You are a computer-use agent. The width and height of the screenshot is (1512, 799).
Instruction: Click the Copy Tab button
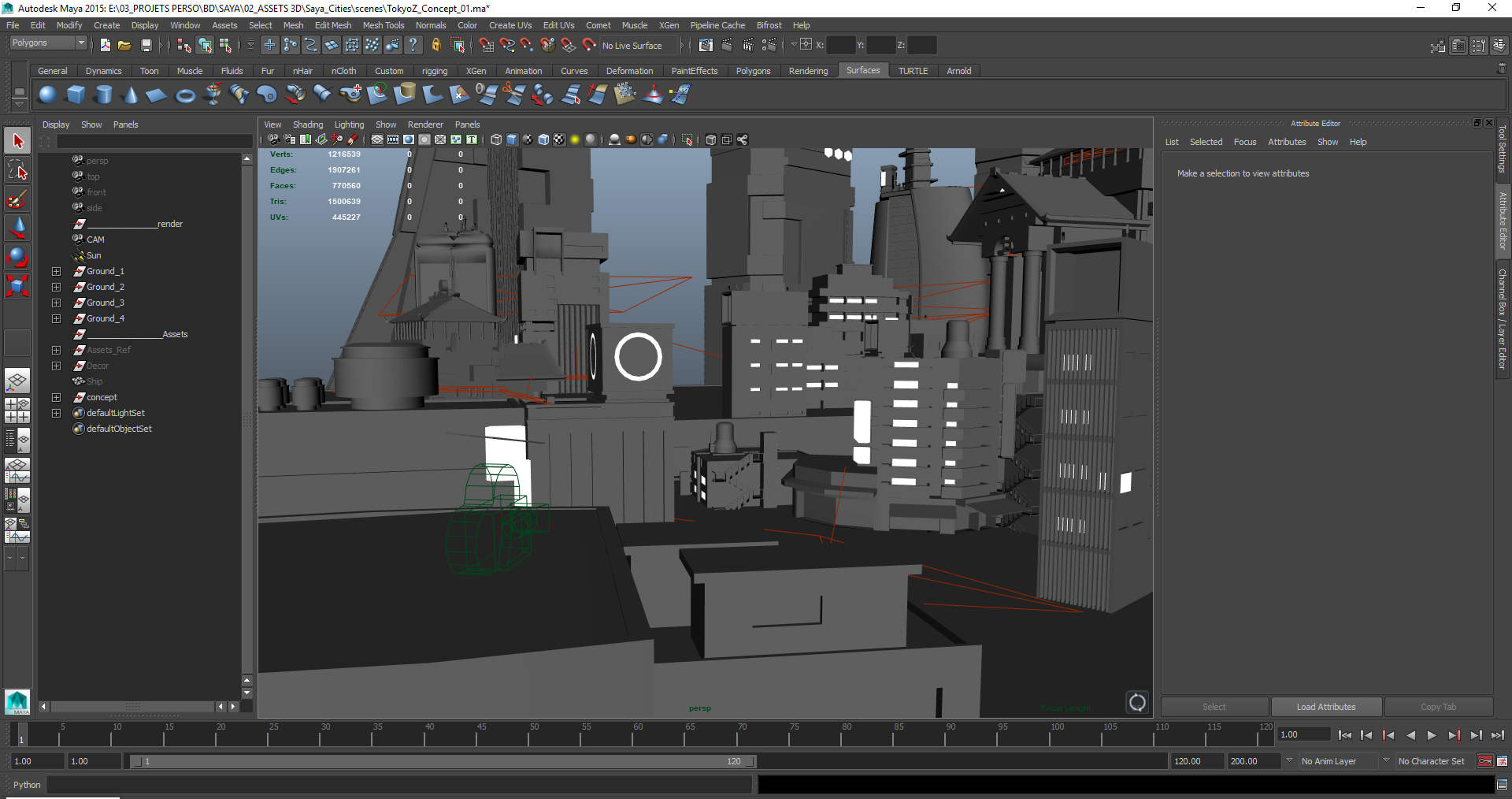pyautogui.click(x=1439, y=707)
